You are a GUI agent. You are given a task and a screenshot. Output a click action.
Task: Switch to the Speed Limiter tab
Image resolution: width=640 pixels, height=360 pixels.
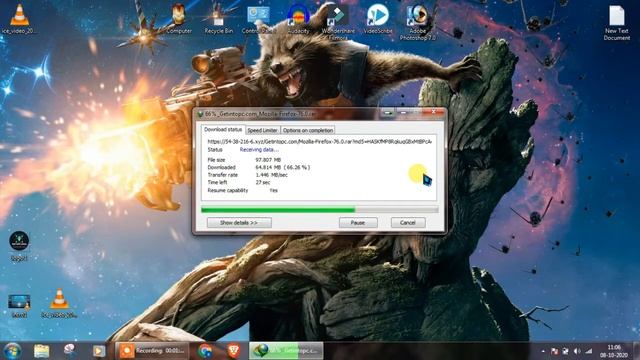click(x=262, y=130)
